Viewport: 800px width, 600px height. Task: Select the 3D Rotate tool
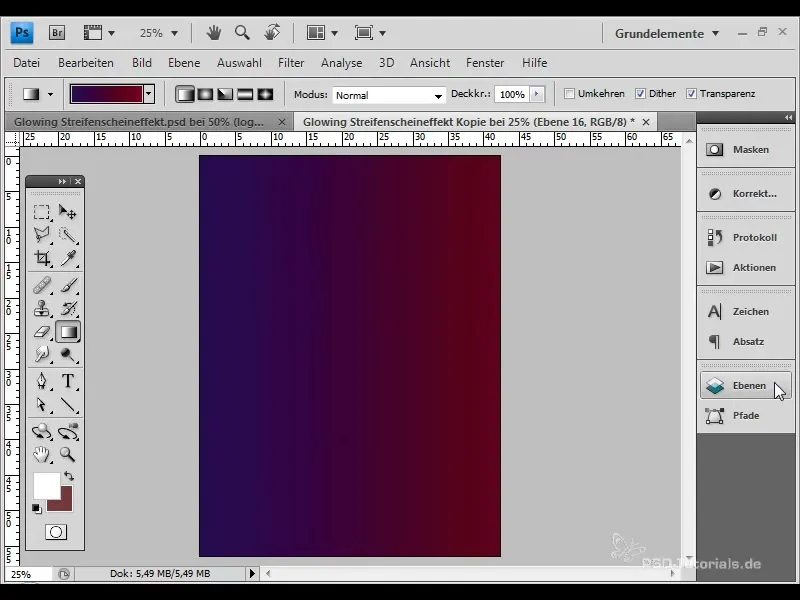point(42,432)
